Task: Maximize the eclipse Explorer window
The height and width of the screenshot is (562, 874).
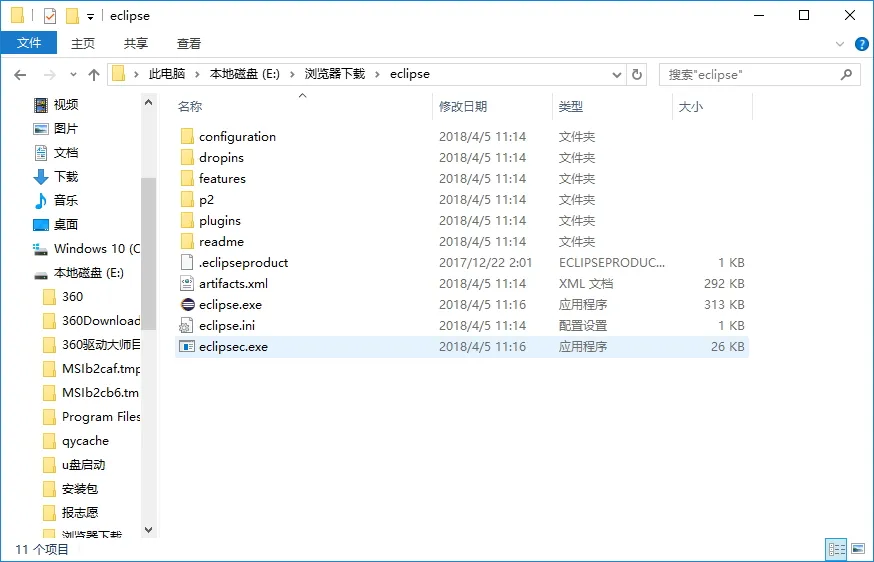Action: click(x=804, y=16)
